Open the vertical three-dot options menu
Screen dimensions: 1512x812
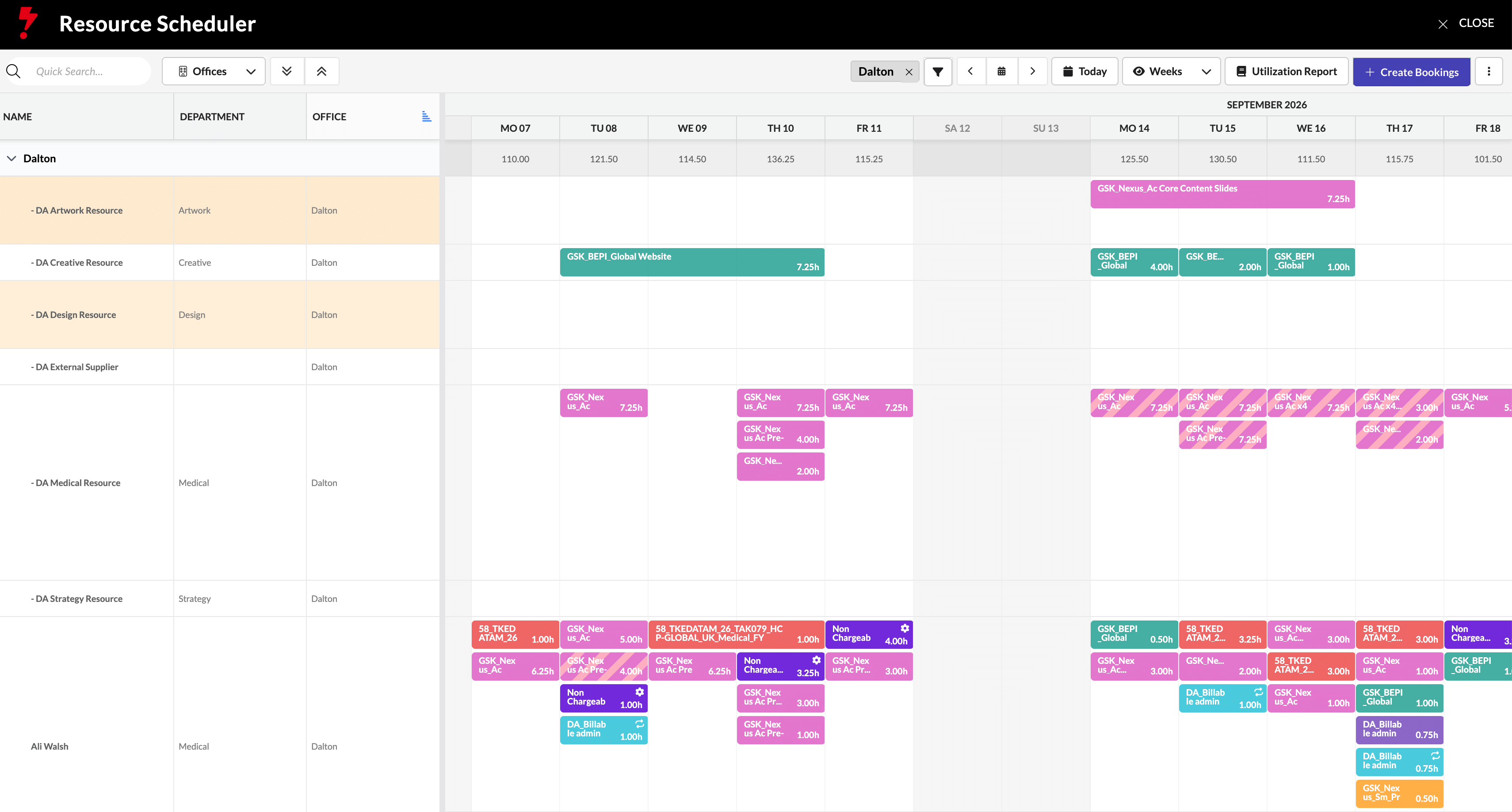pyautogui.click(x=1489, y=72)
